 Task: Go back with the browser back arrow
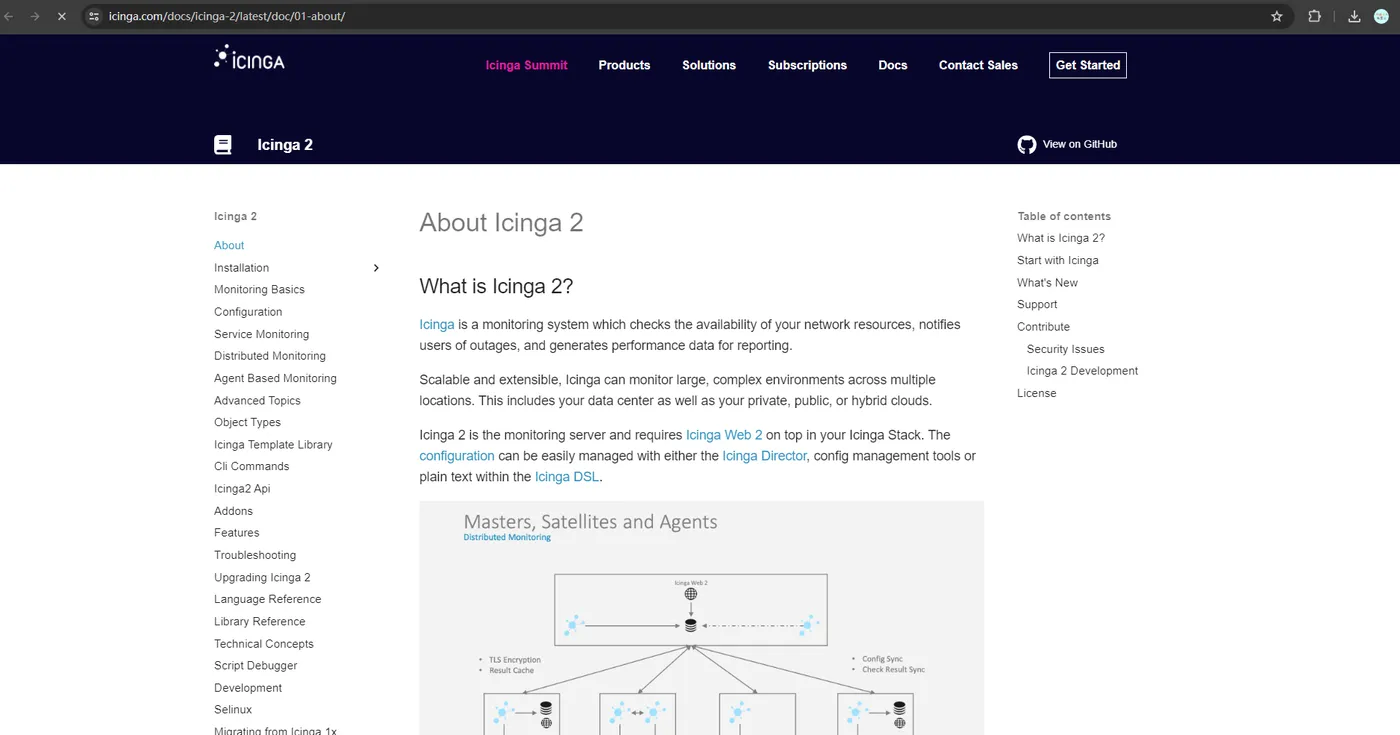click(x=9, y=16)
